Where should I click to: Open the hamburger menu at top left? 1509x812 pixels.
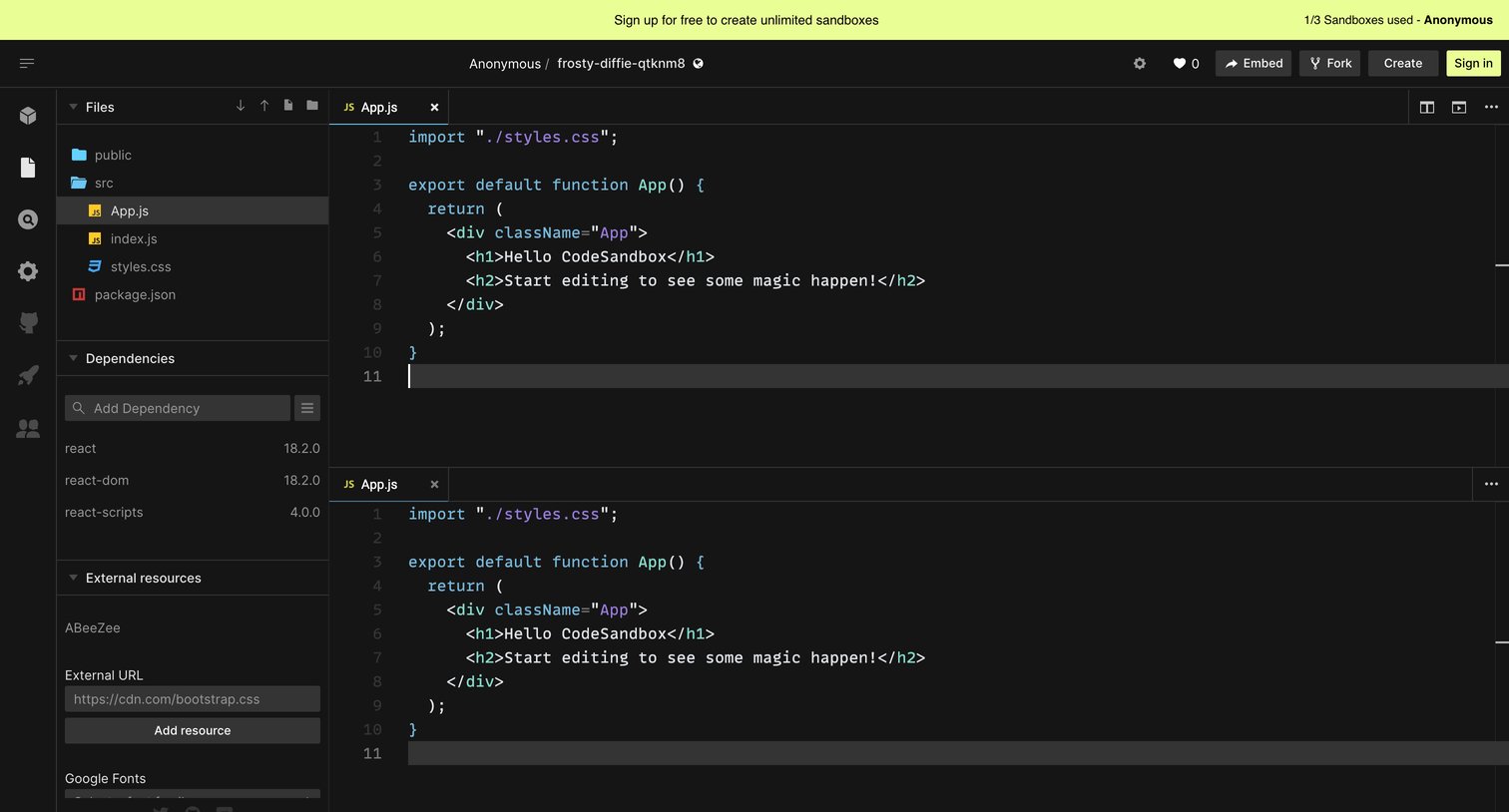click(x=27, y=63)
